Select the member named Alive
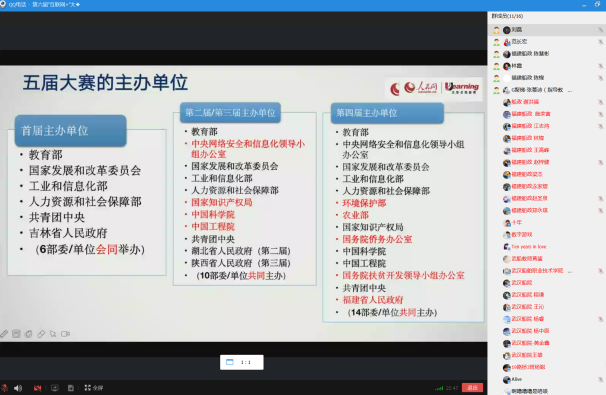 coord(517,379)
